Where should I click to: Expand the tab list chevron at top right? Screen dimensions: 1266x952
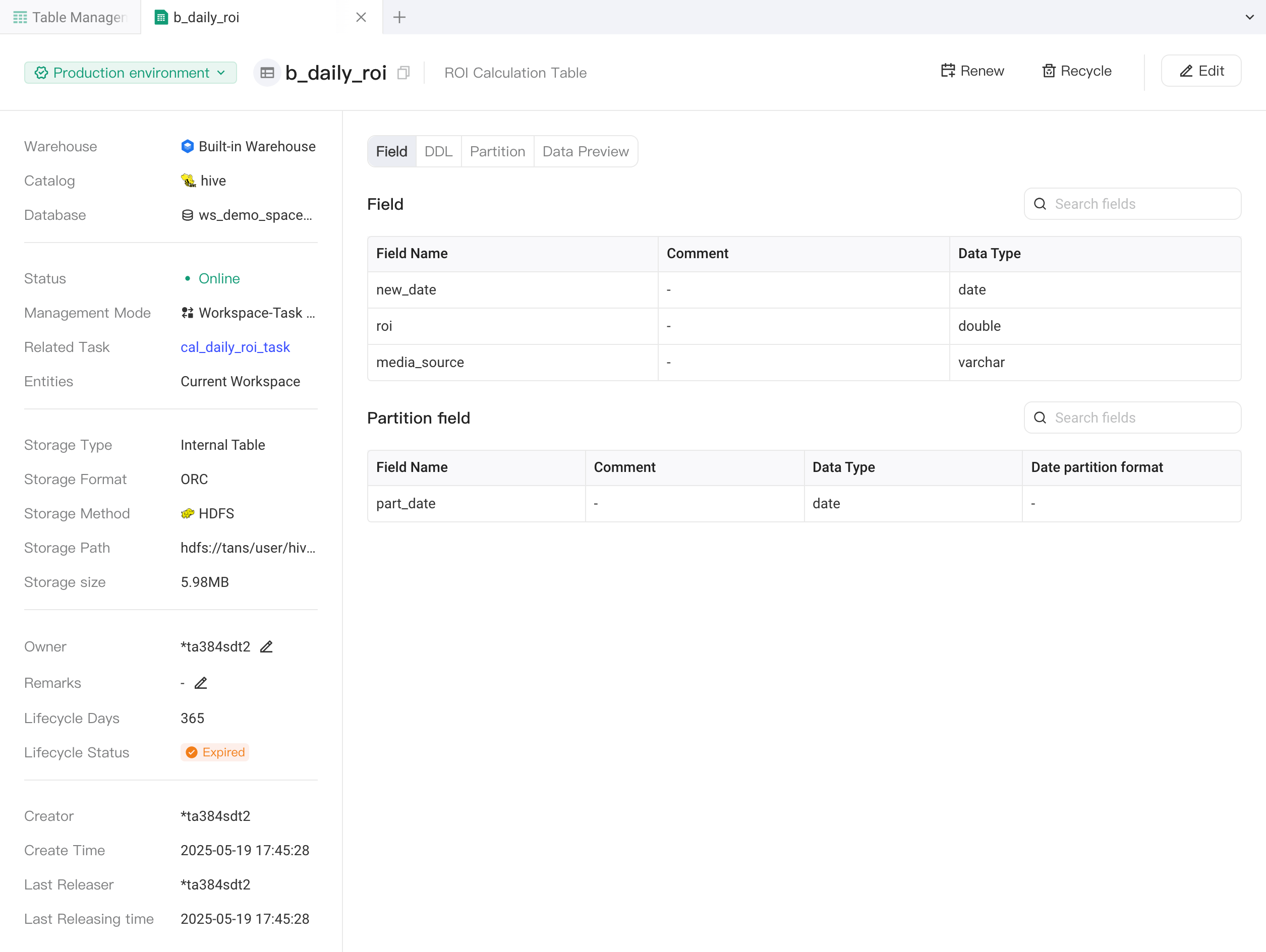pyautogui.click(x=1249, y=17)
